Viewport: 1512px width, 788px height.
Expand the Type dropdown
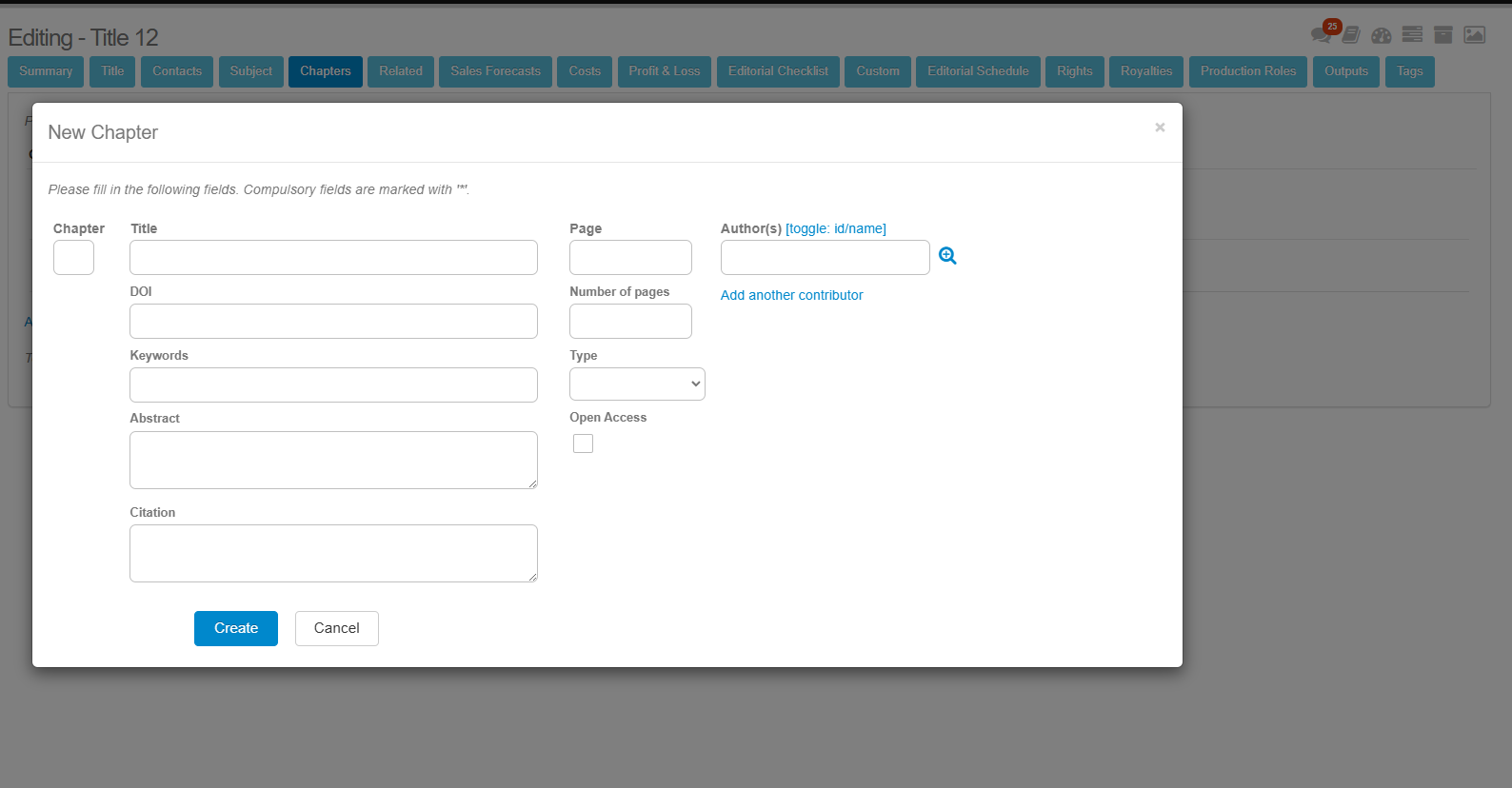[637, 384]
